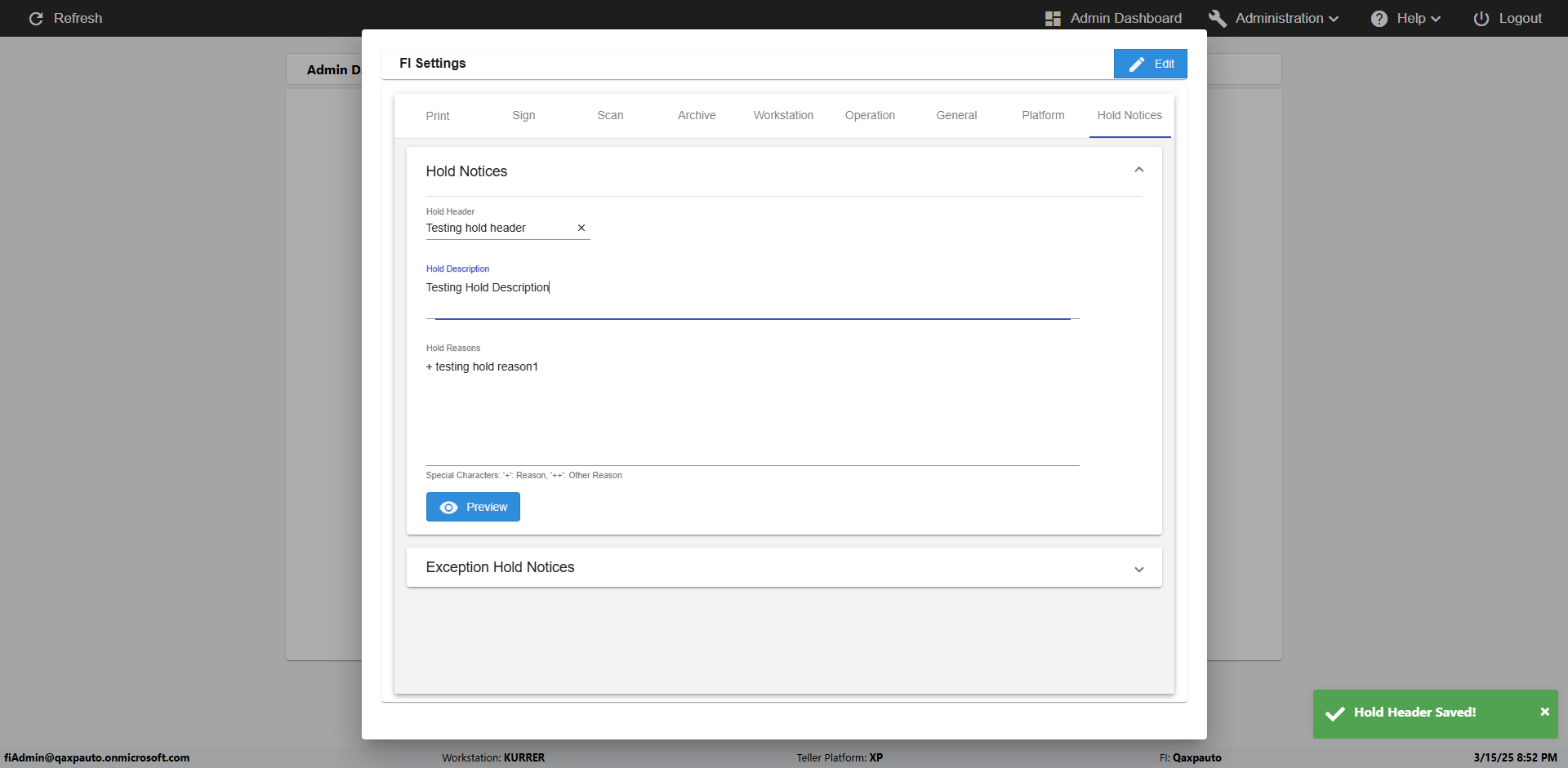Select the Archive tab
The height and width of the screenshot is (768, 1568).
(x=697, y=116)
